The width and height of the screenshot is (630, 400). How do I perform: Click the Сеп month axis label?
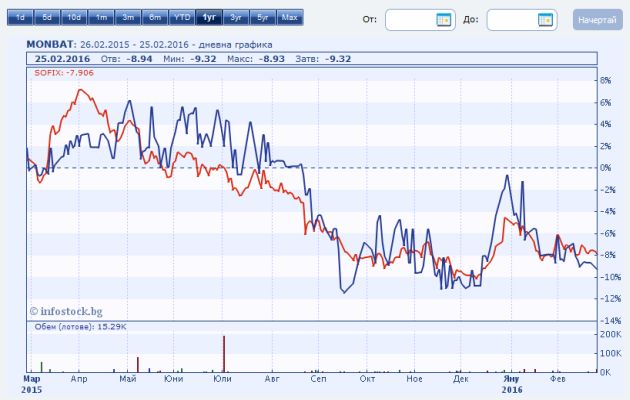[x=318, y=379]
